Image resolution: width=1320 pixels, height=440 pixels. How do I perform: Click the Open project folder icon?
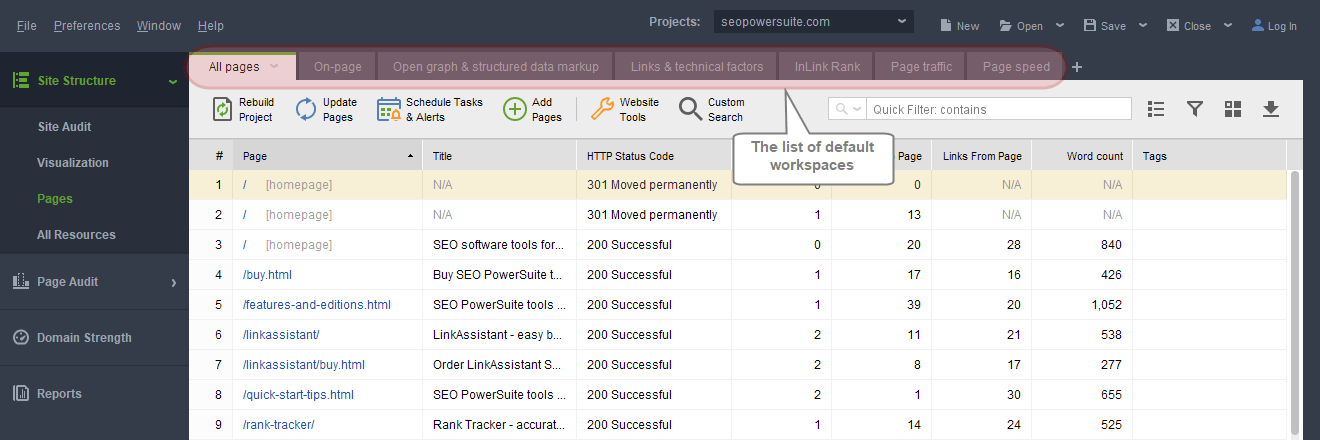[1006, 26]
